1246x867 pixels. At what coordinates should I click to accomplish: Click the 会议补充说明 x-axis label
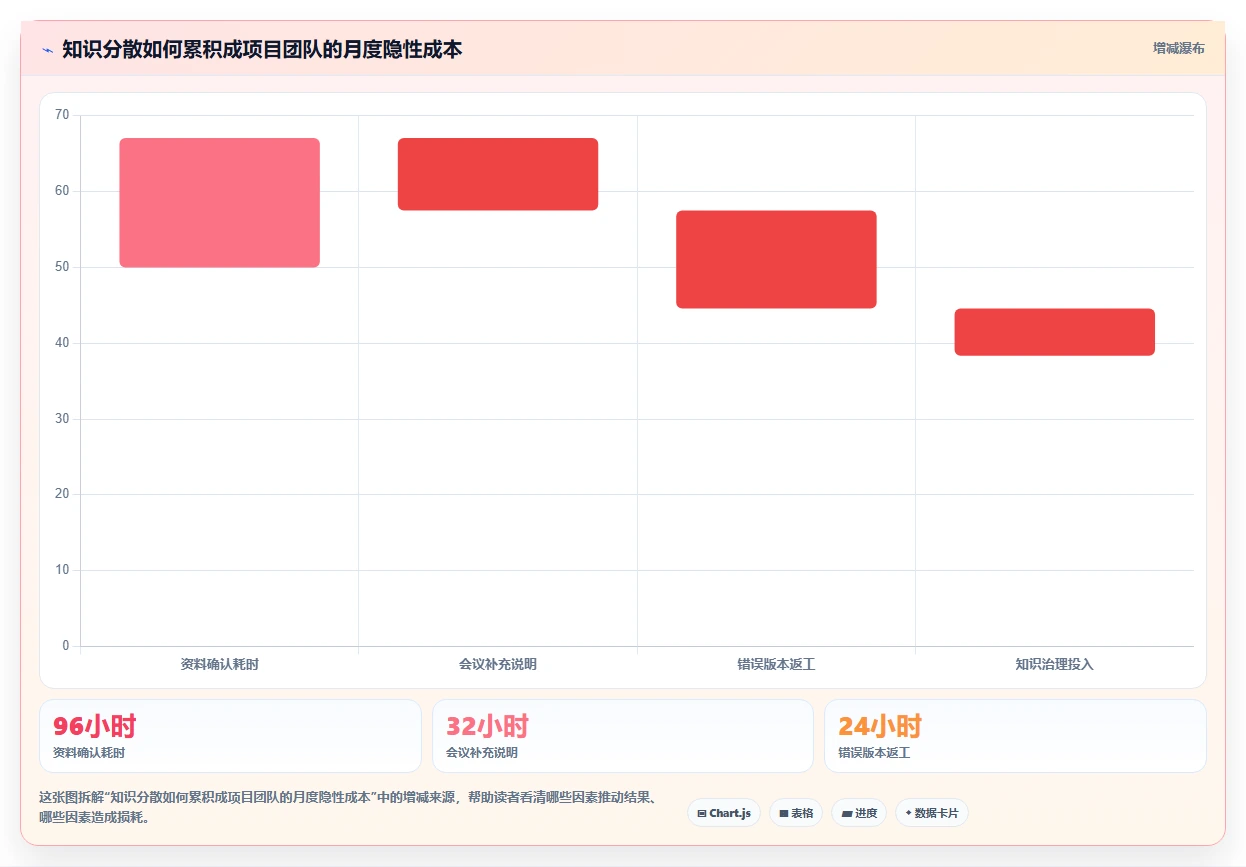point(498,664)
